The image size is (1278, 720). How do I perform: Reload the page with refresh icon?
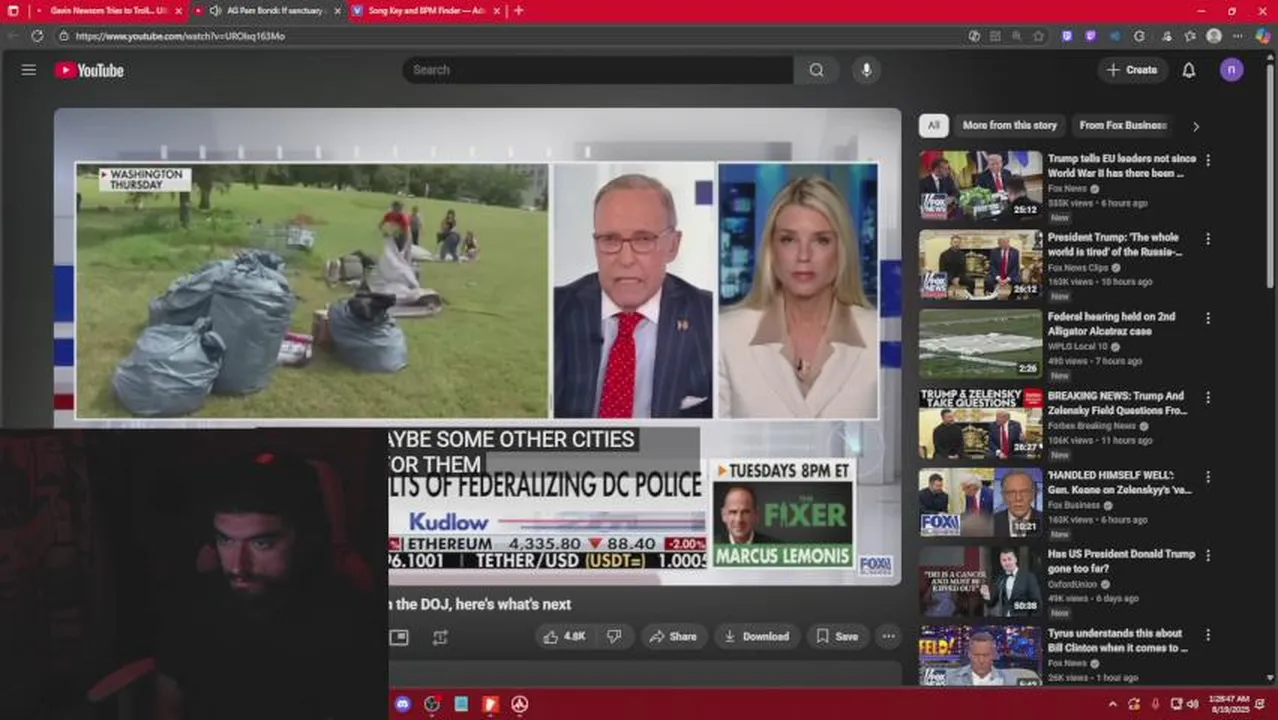[37, 36]
